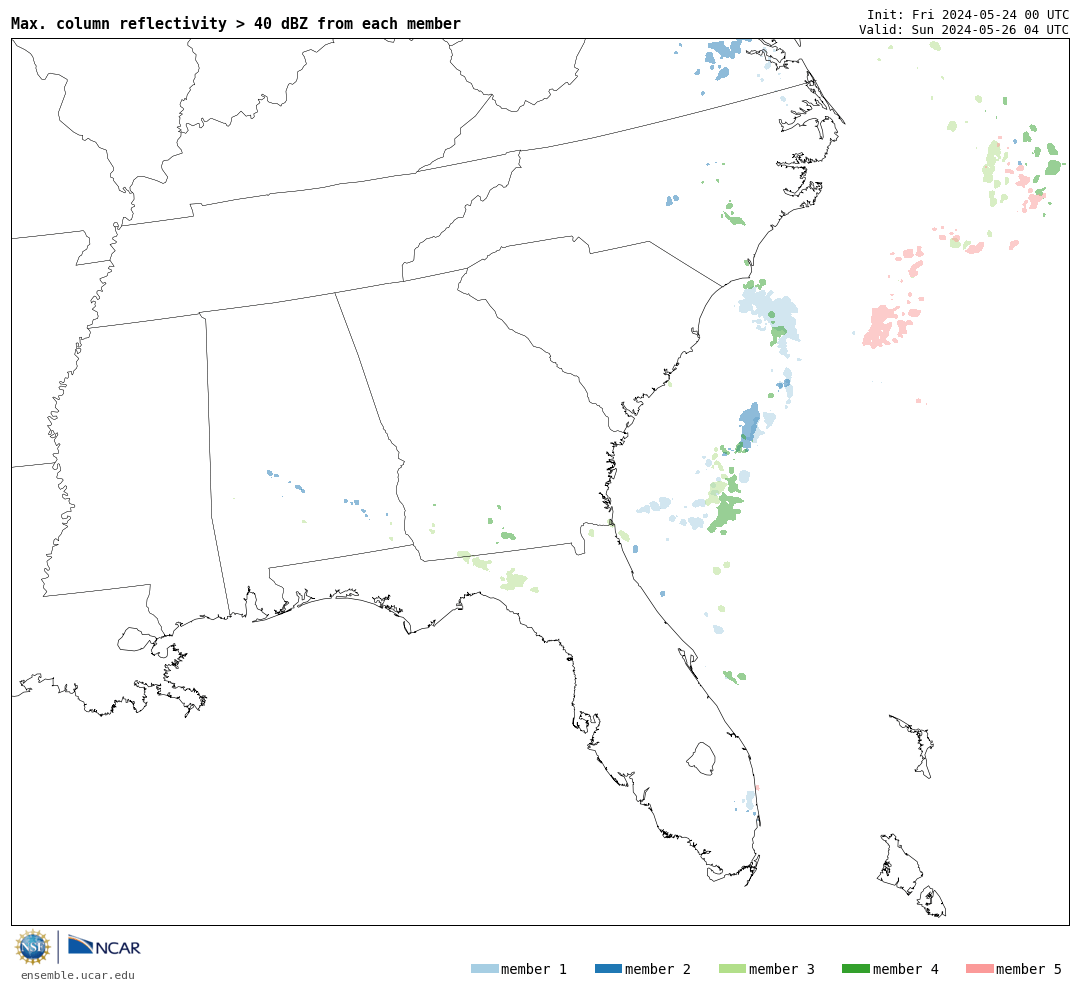Click the member 1 light blue swatch
1080x988 pixels.
(x=484, y=969)
